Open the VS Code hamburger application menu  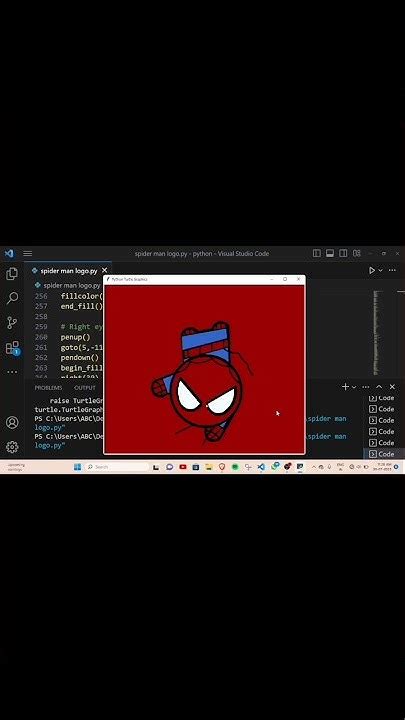point(28,253)
